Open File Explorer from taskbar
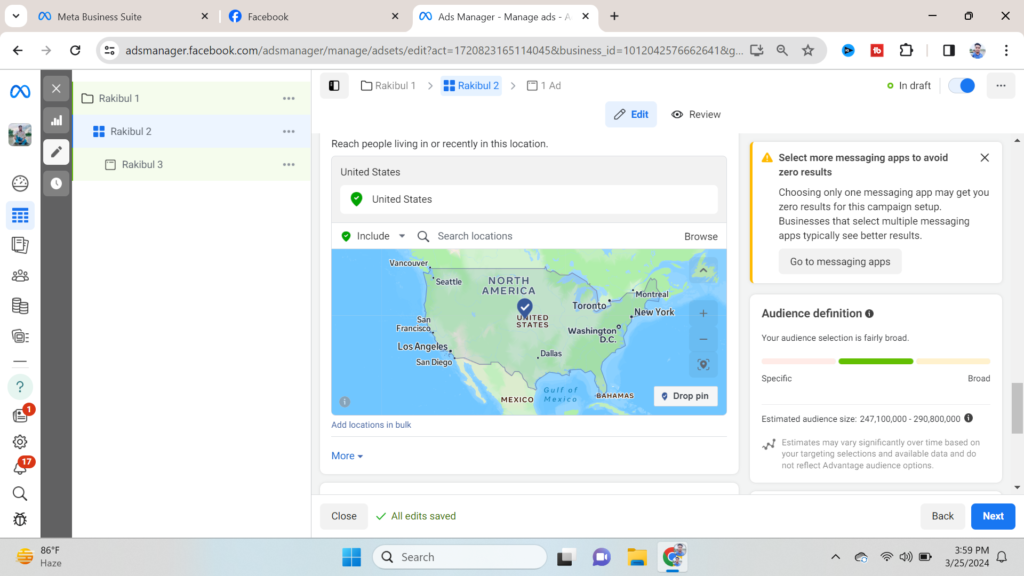The width and height of the screenshot is (1024, 576). 637,557
